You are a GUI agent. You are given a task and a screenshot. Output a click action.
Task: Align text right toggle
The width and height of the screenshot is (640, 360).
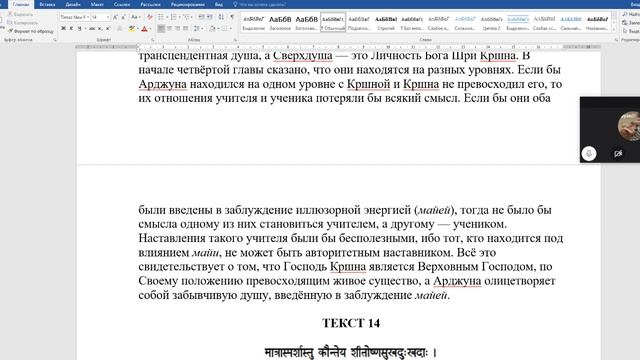pyautogui.click(x=177, y=29)
